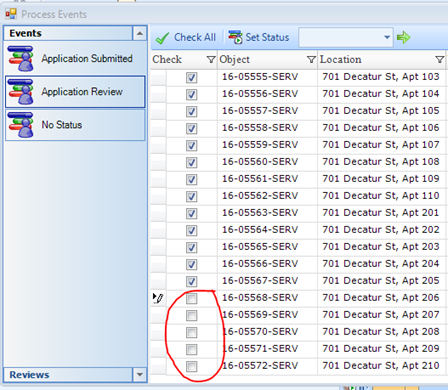Check the box for 16-05570-SERV
448x390 pixels.
tap(192, 332)
